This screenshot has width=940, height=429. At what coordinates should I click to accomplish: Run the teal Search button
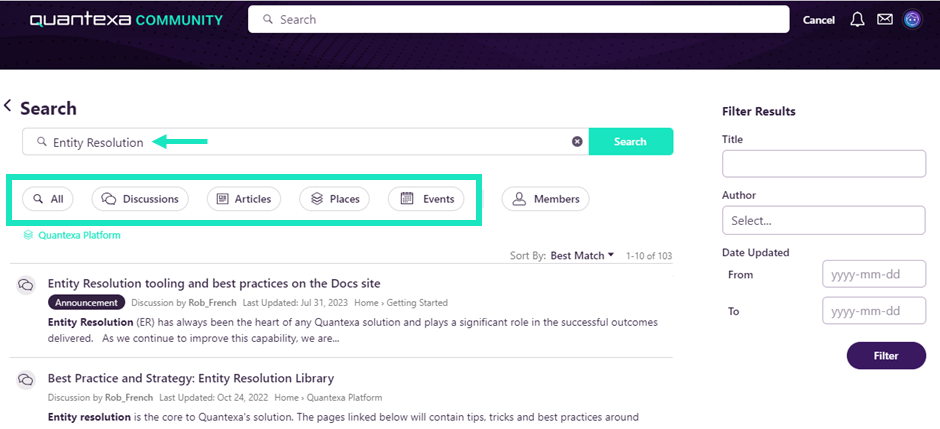[x=631, y=141]
